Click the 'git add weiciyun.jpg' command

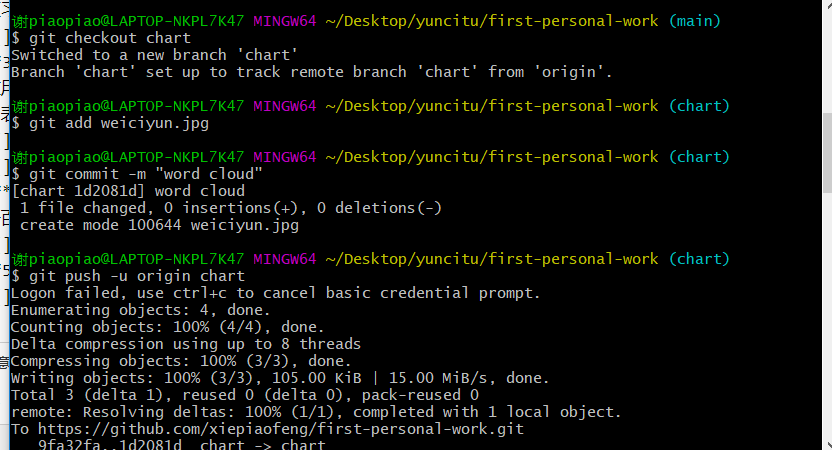point(119,123)
